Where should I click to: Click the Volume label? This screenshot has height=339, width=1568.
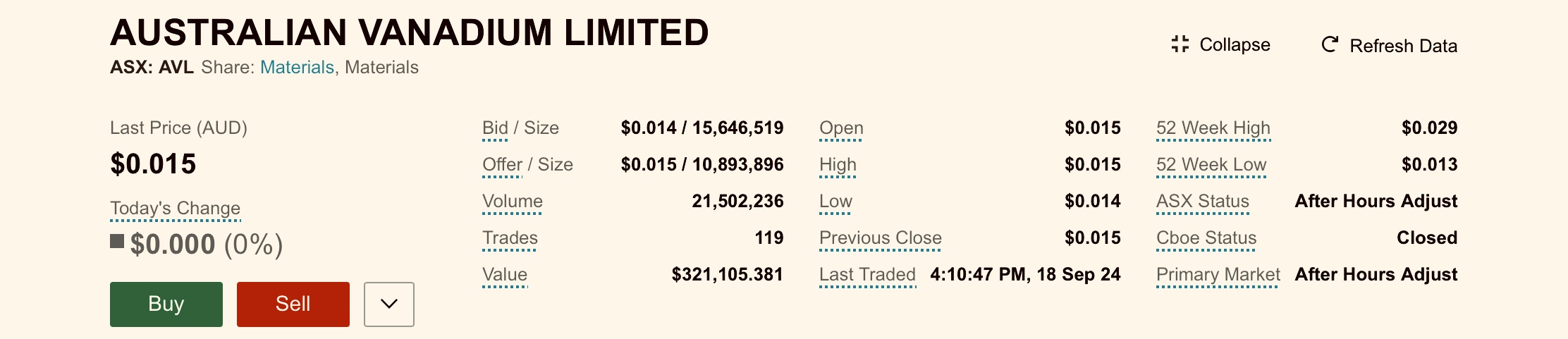513,201
